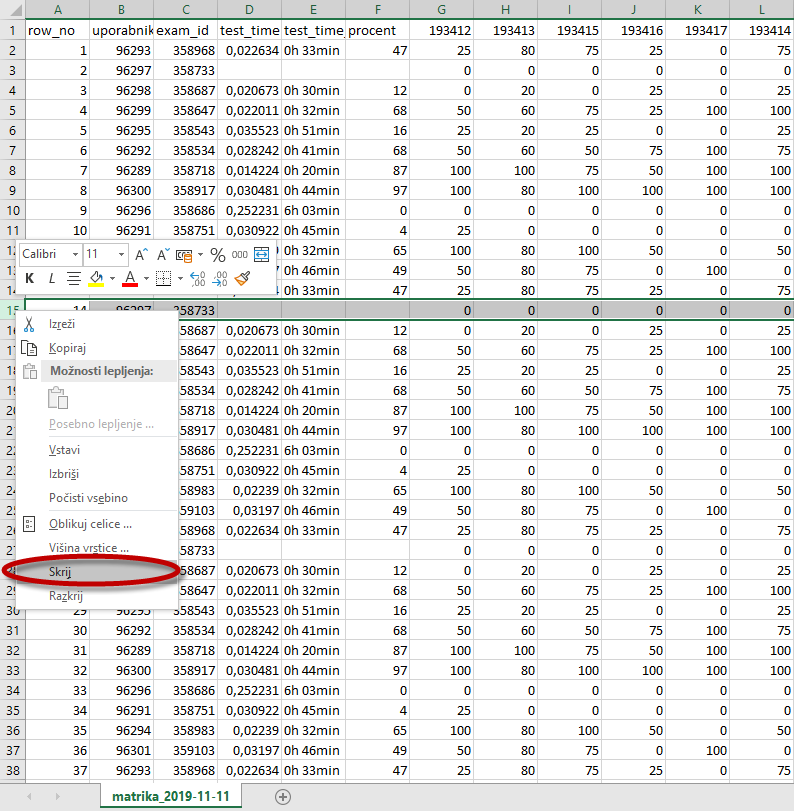Choose Kopiraj from context menu

[x=97, y=348]
